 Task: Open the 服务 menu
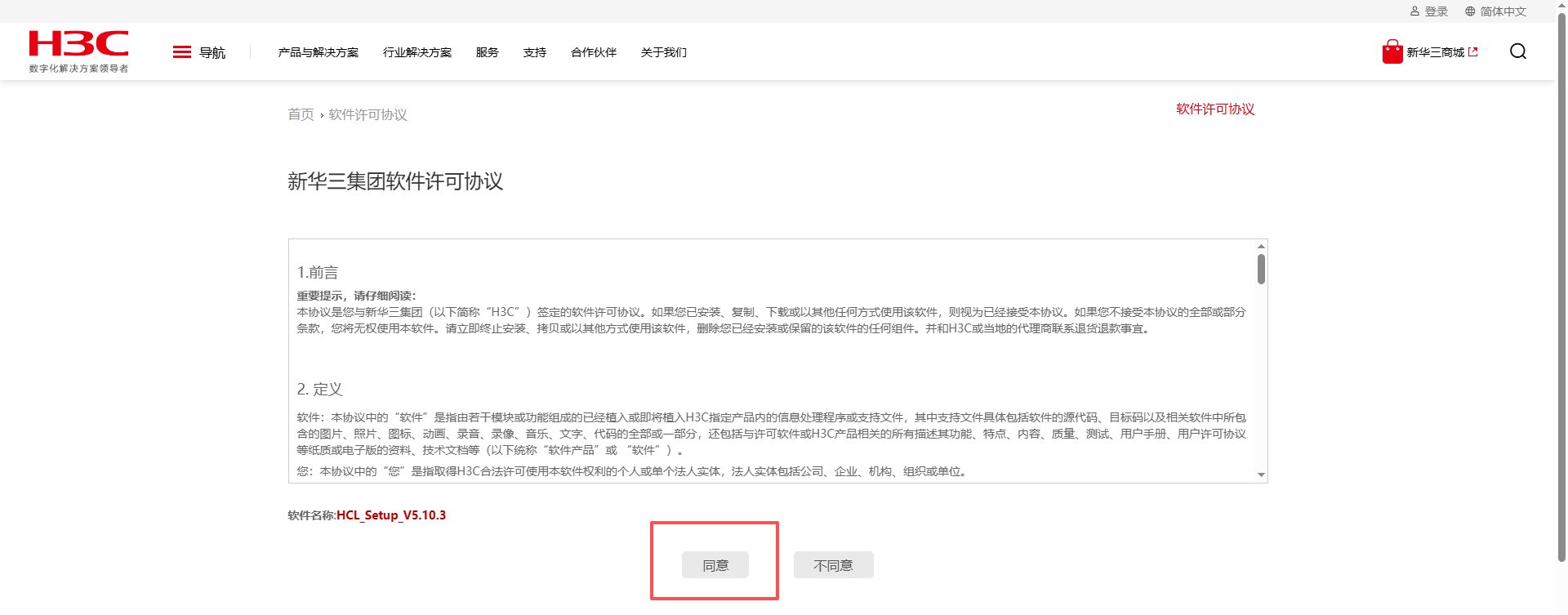pos(487,52)
